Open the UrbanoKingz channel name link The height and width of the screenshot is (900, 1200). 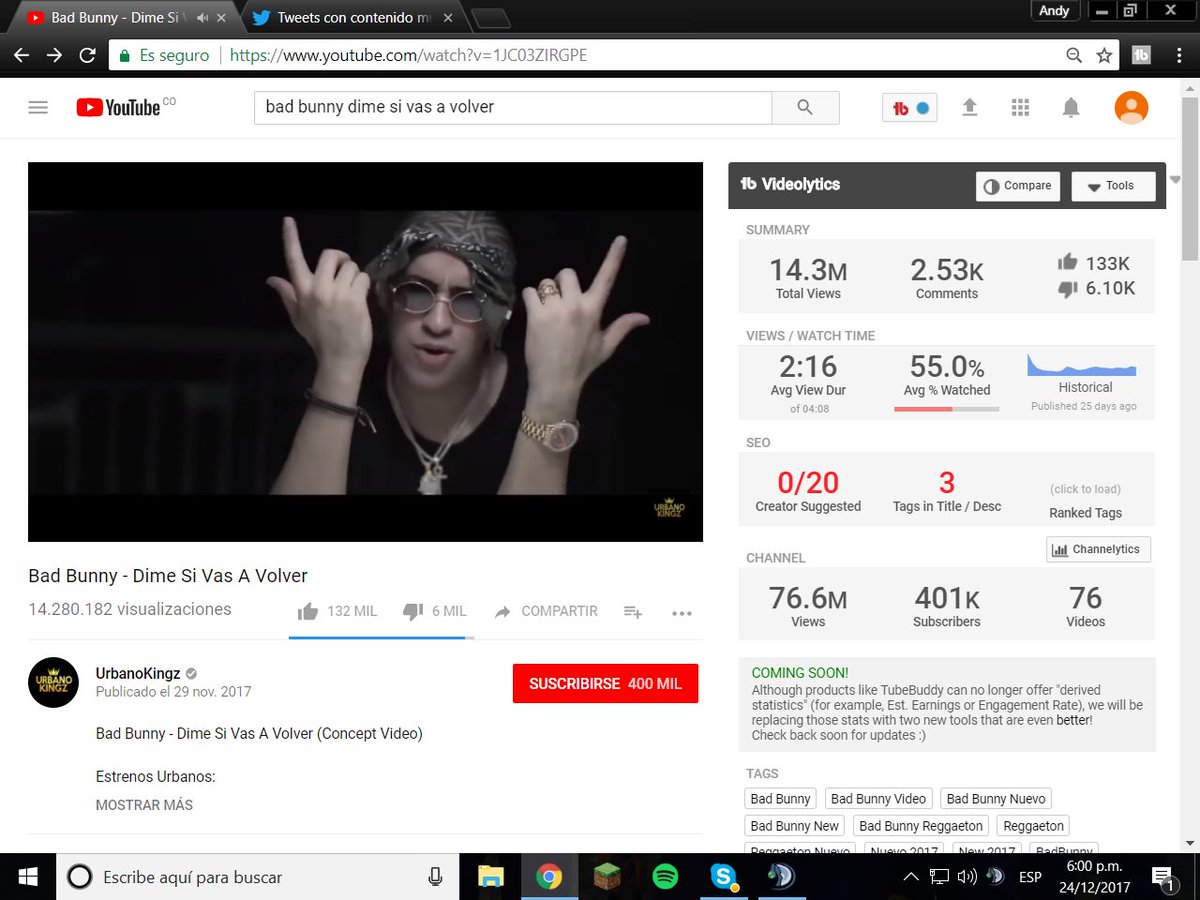click(x=137, y=673)
